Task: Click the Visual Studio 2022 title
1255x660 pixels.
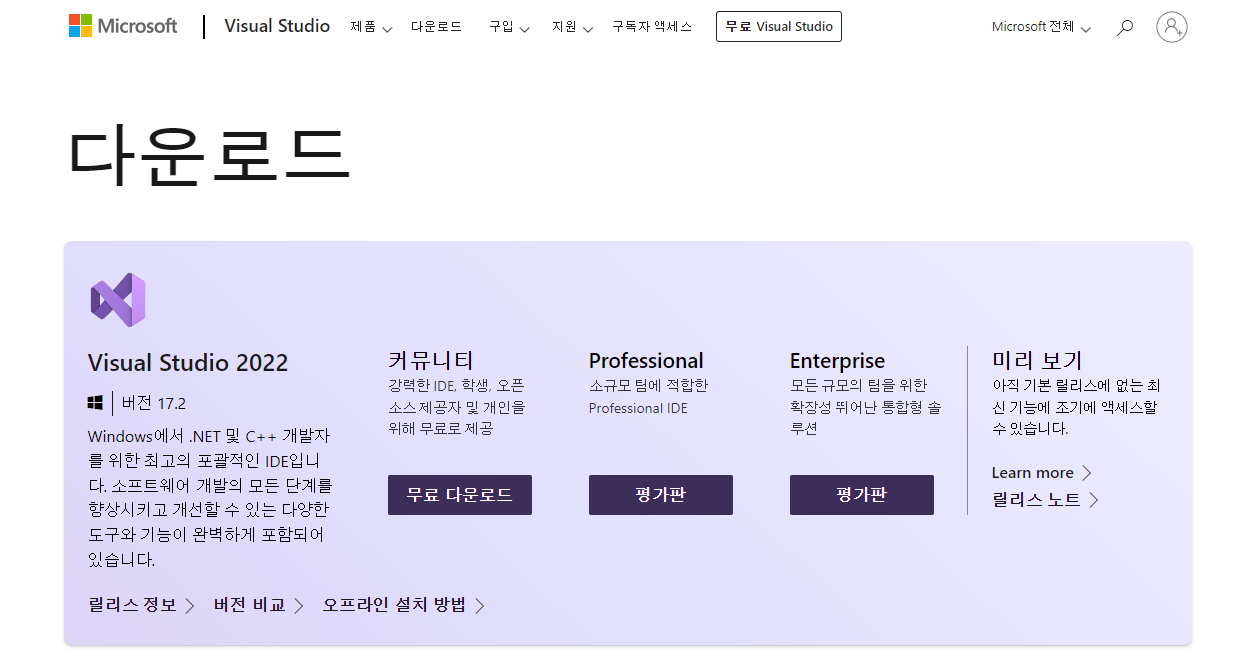Action: pyautogui.click(x=188, y=363)
